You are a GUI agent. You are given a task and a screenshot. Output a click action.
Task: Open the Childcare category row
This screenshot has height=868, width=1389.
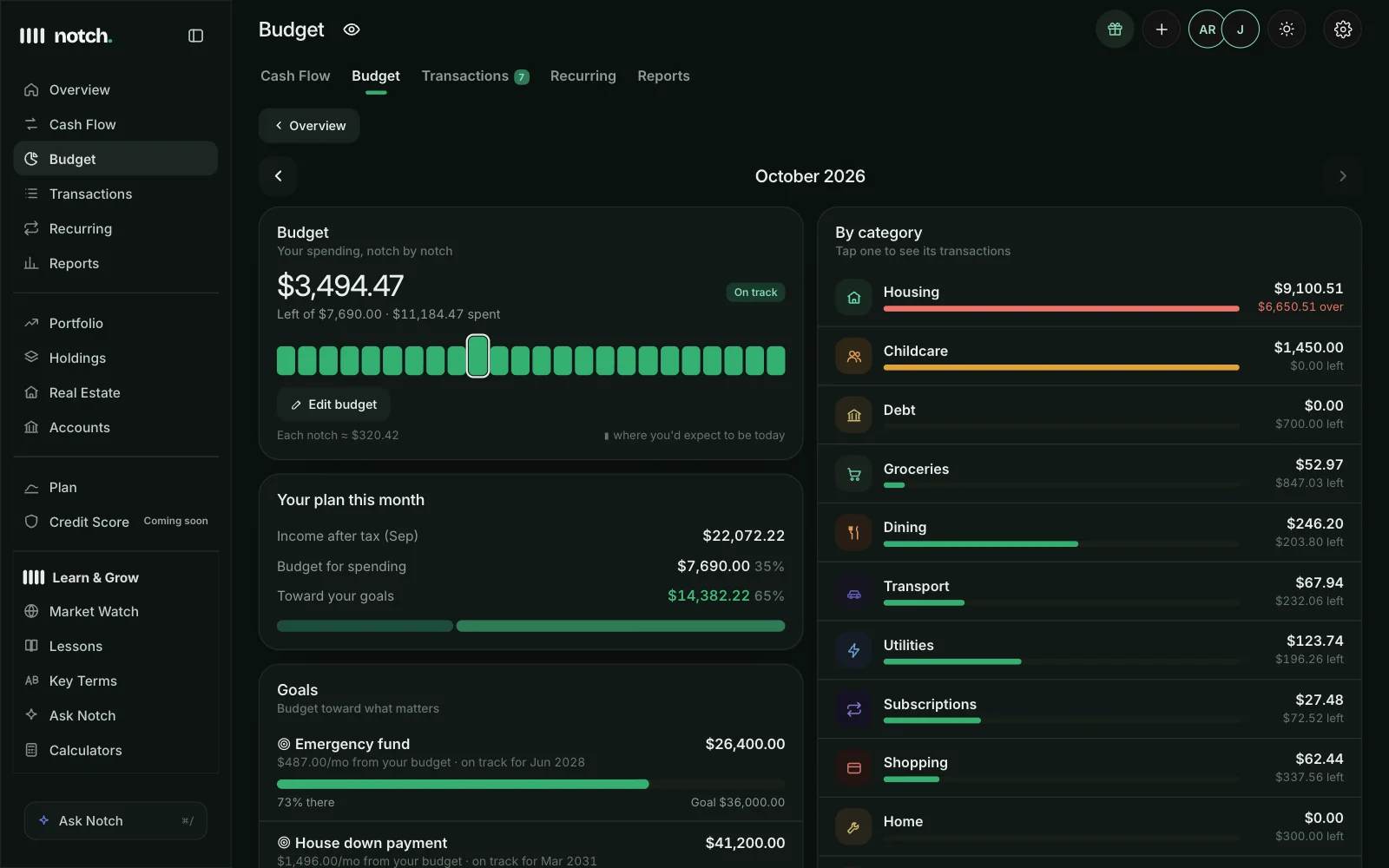[1089, 356]
